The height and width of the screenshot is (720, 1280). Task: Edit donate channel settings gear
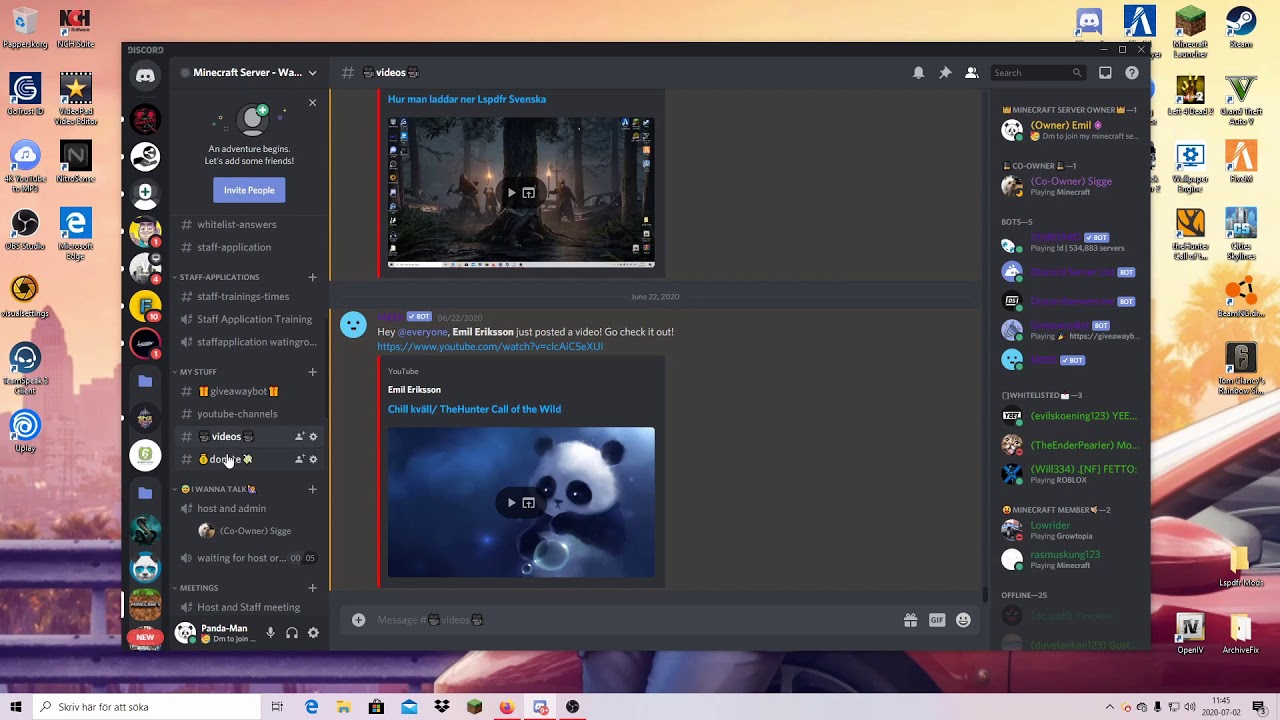point(313,459)
